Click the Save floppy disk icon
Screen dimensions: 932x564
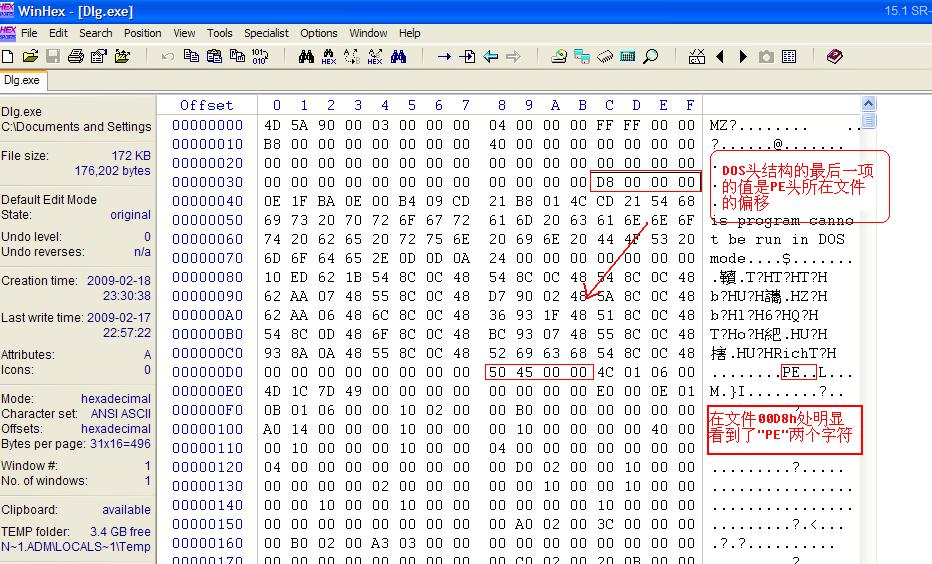tap(53, 56)
